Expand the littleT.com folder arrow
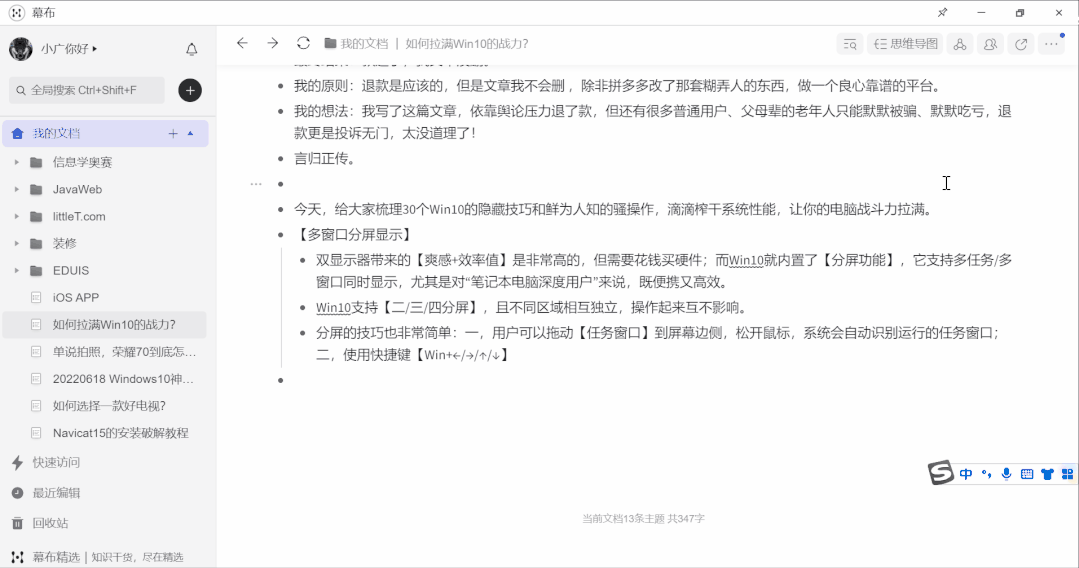This screenshot has height=568, width=1079. click(x=17, y=216)
